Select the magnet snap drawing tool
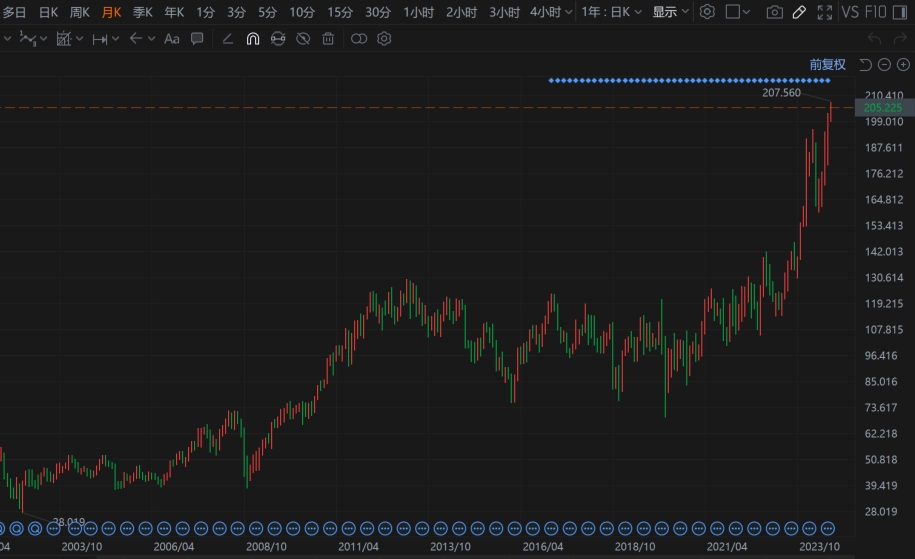The image size is (915, 559). (252, 39)
